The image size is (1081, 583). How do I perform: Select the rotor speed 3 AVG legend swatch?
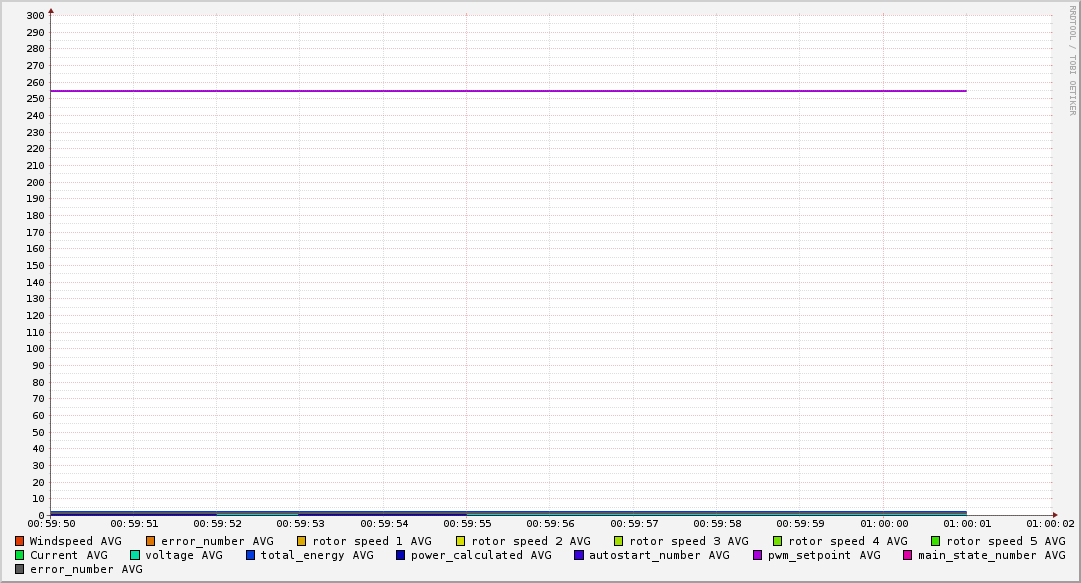pos(618,541)
